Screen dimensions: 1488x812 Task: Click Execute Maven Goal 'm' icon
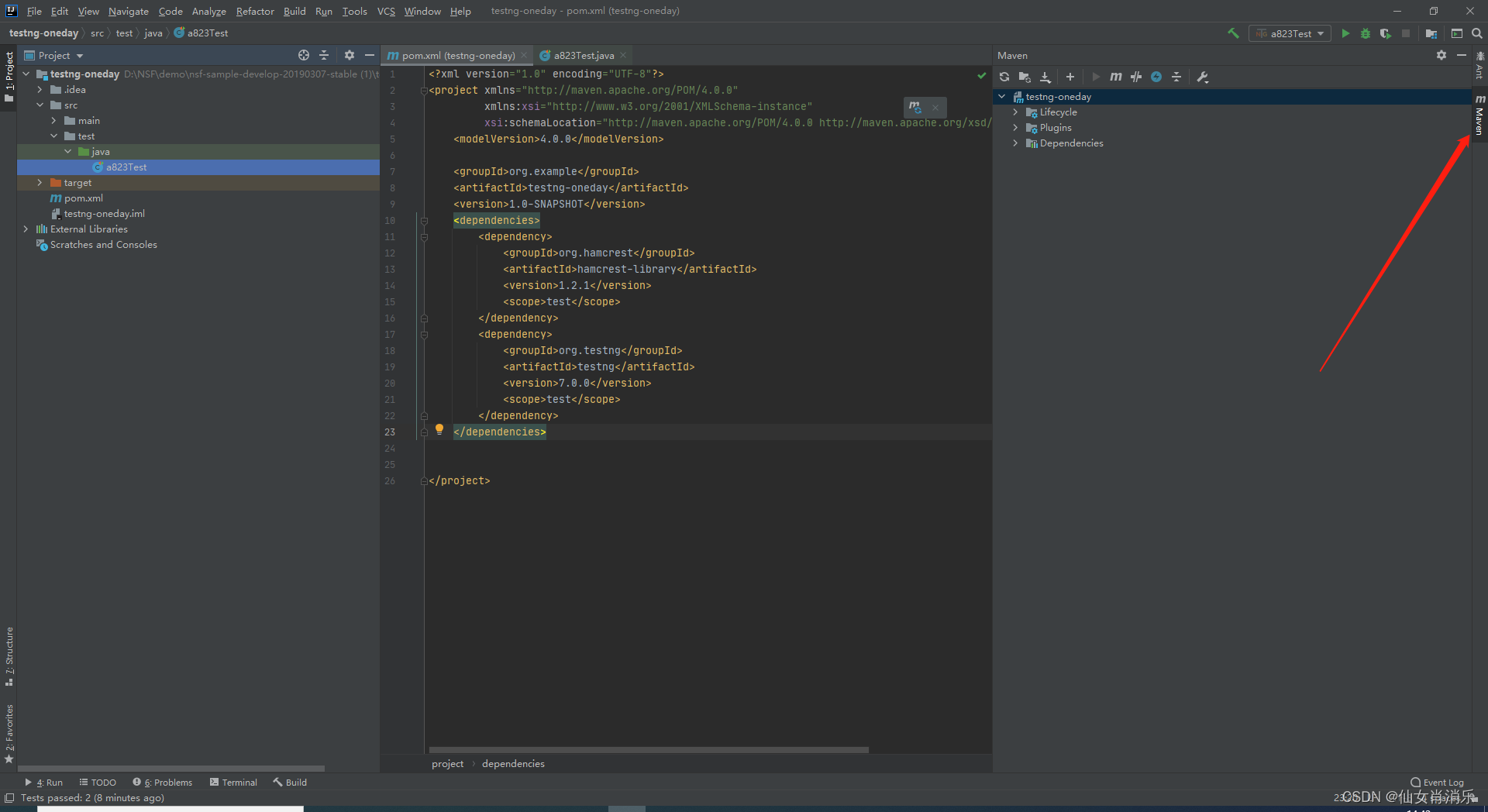pyautogui.click(x=1116, y=77)
